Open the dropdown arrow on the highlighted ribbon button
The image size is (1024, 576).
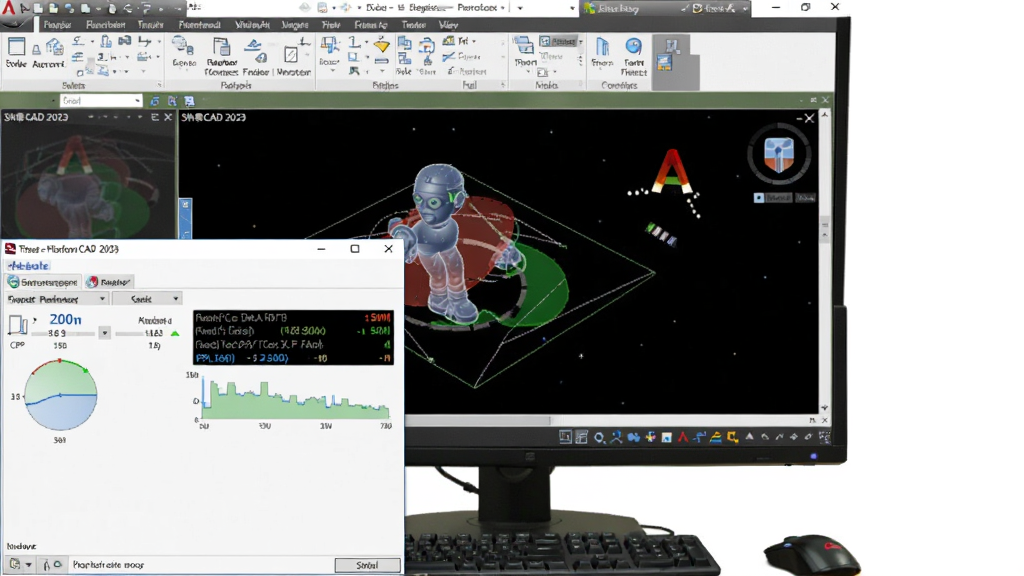click(x=581, y=42)
